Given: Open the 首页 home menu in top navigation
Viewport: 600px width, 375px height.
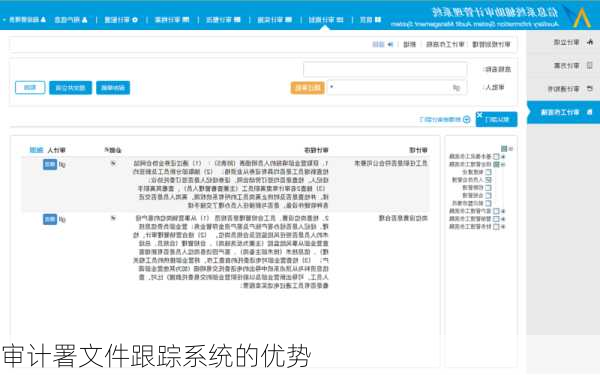Looking at the screenshot, I should coord(370,20).
